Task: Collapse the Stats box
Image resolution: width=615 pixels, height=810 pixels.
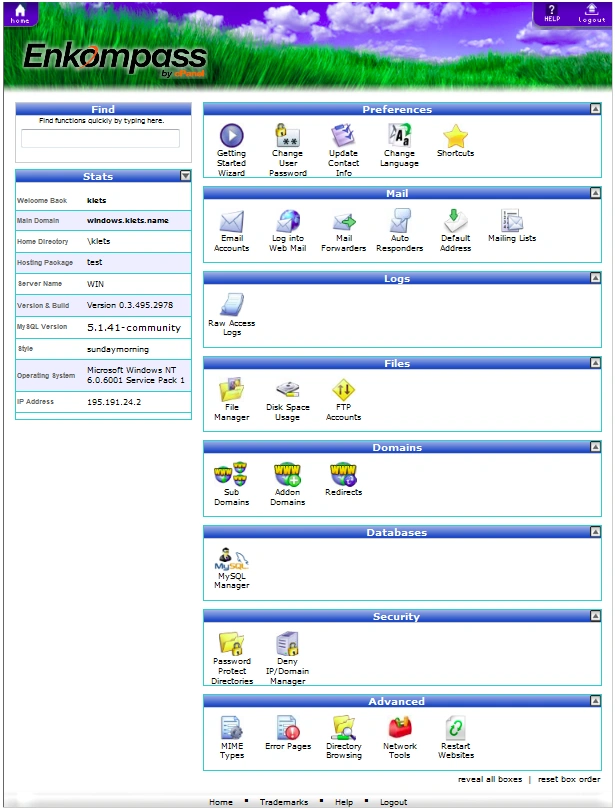Action: pyautogui.click(x=185, y=176)
